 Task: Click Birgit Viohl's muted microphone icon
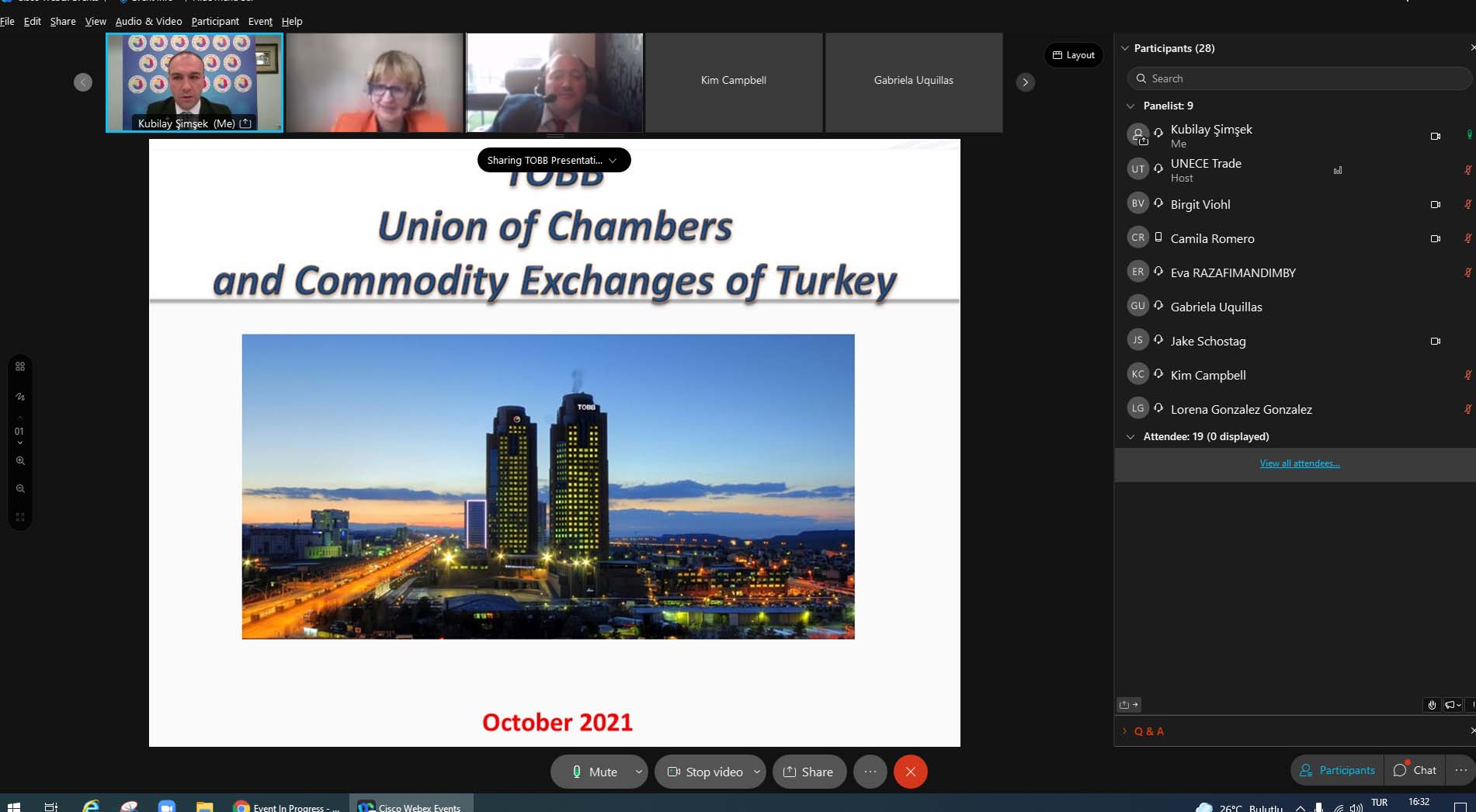(1468, 204)
